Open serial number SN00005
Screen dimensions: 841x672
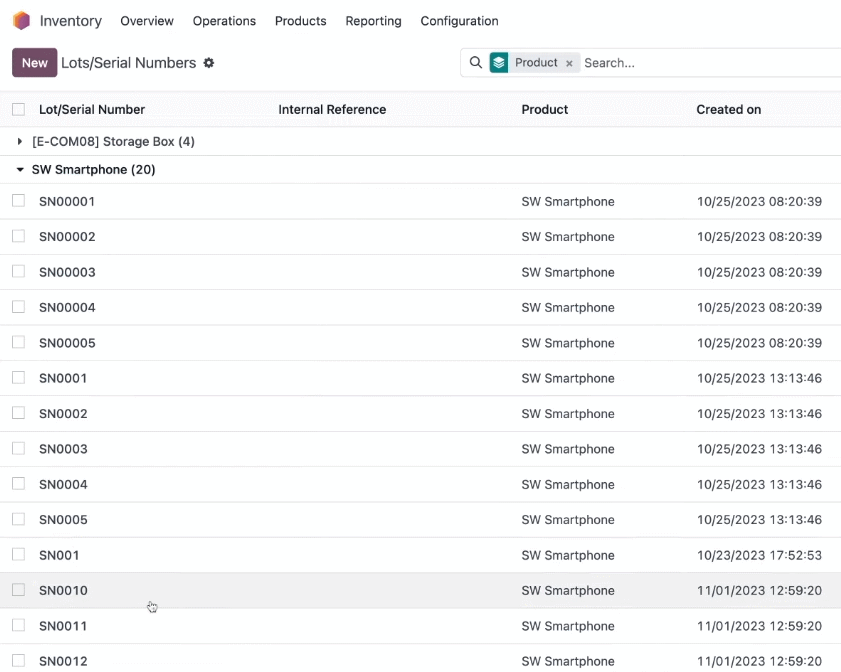click(x=67, y=343)
